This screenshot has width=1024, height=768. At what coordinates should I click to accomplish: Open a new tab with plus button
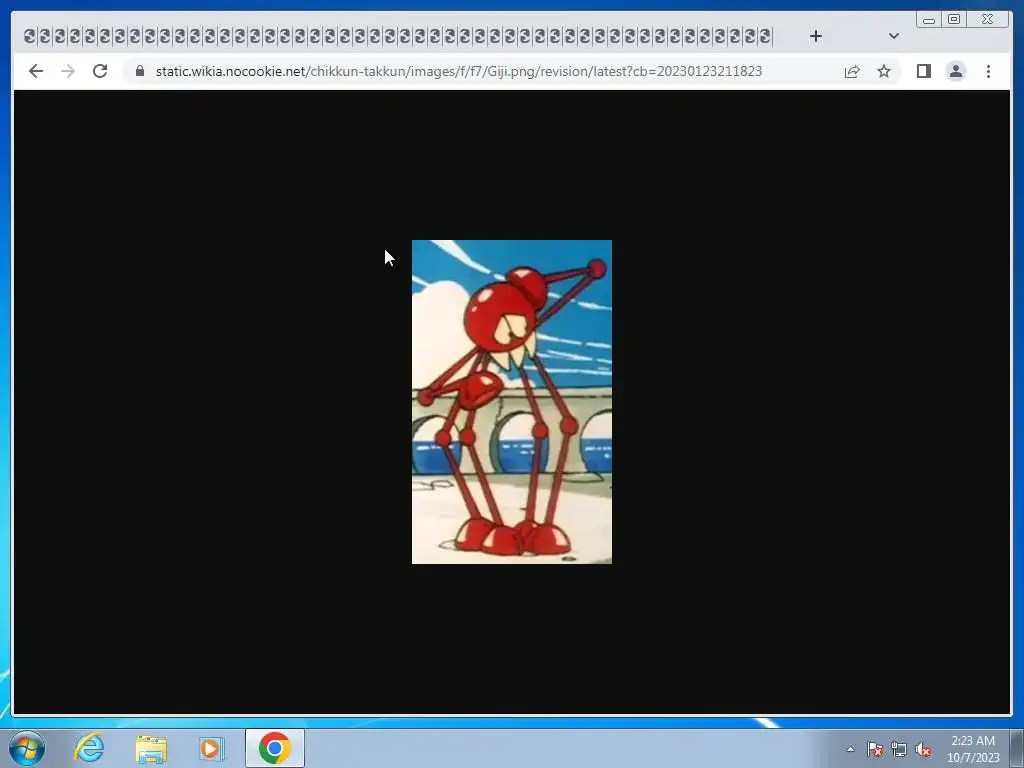click(x=816, y=36)
